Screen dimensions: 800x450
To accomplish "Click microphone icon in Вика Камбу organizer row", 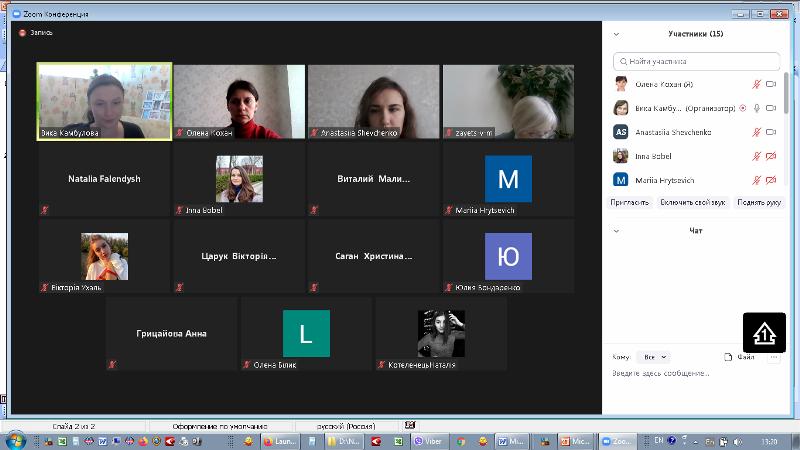I will click(x=757, y=108).
